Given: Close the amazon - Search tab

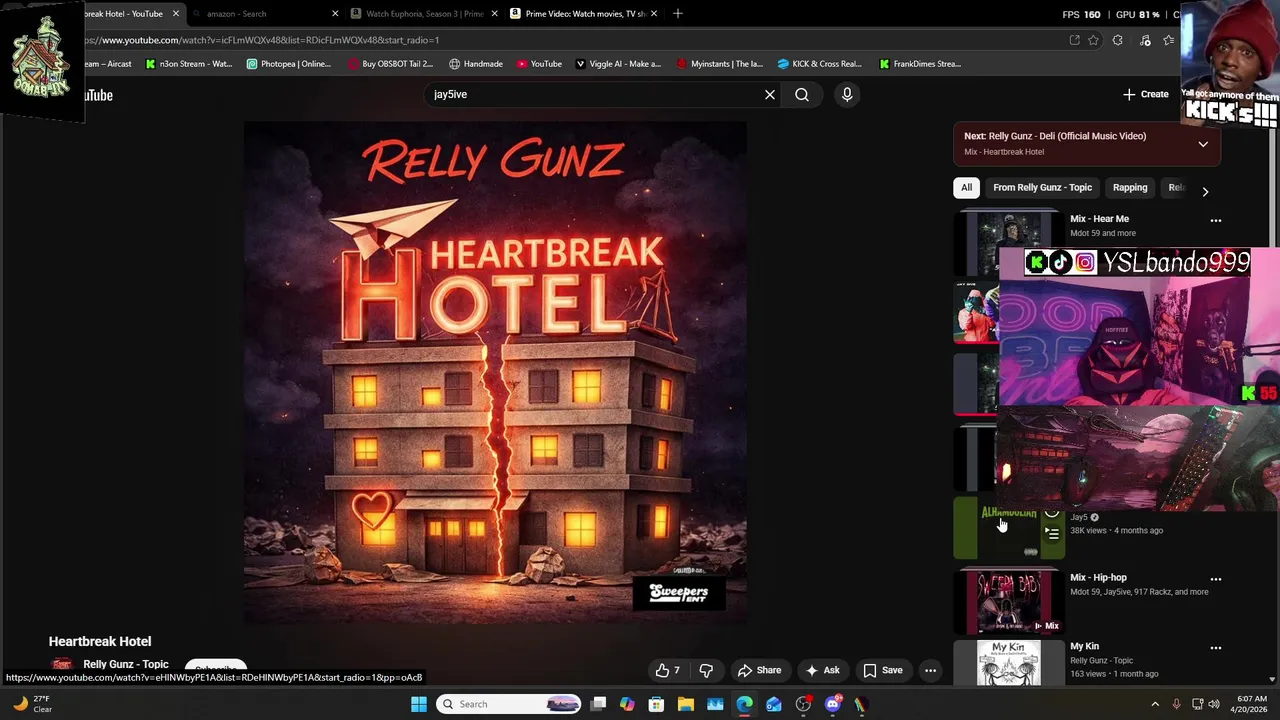Looking at the screenshot, I should tap(335, 14).
